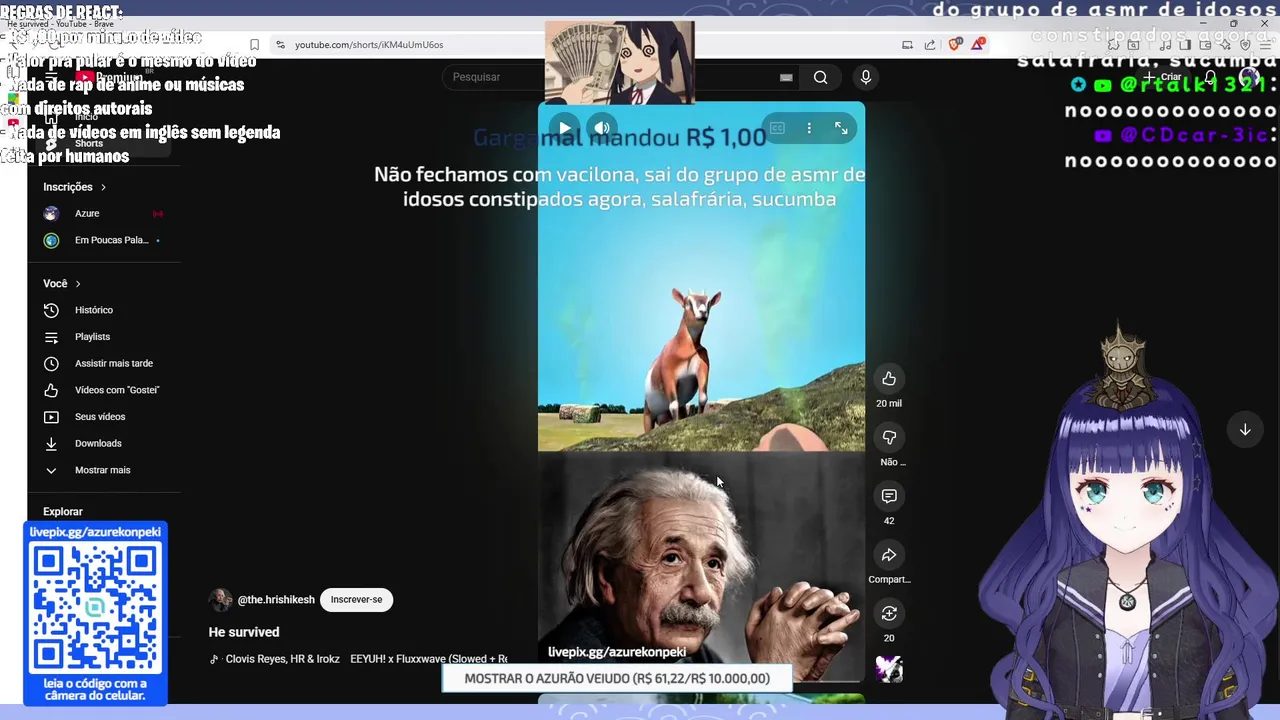The image size is (1280, 720).
Task: Open the 42 comments panel
Action: 889,496
